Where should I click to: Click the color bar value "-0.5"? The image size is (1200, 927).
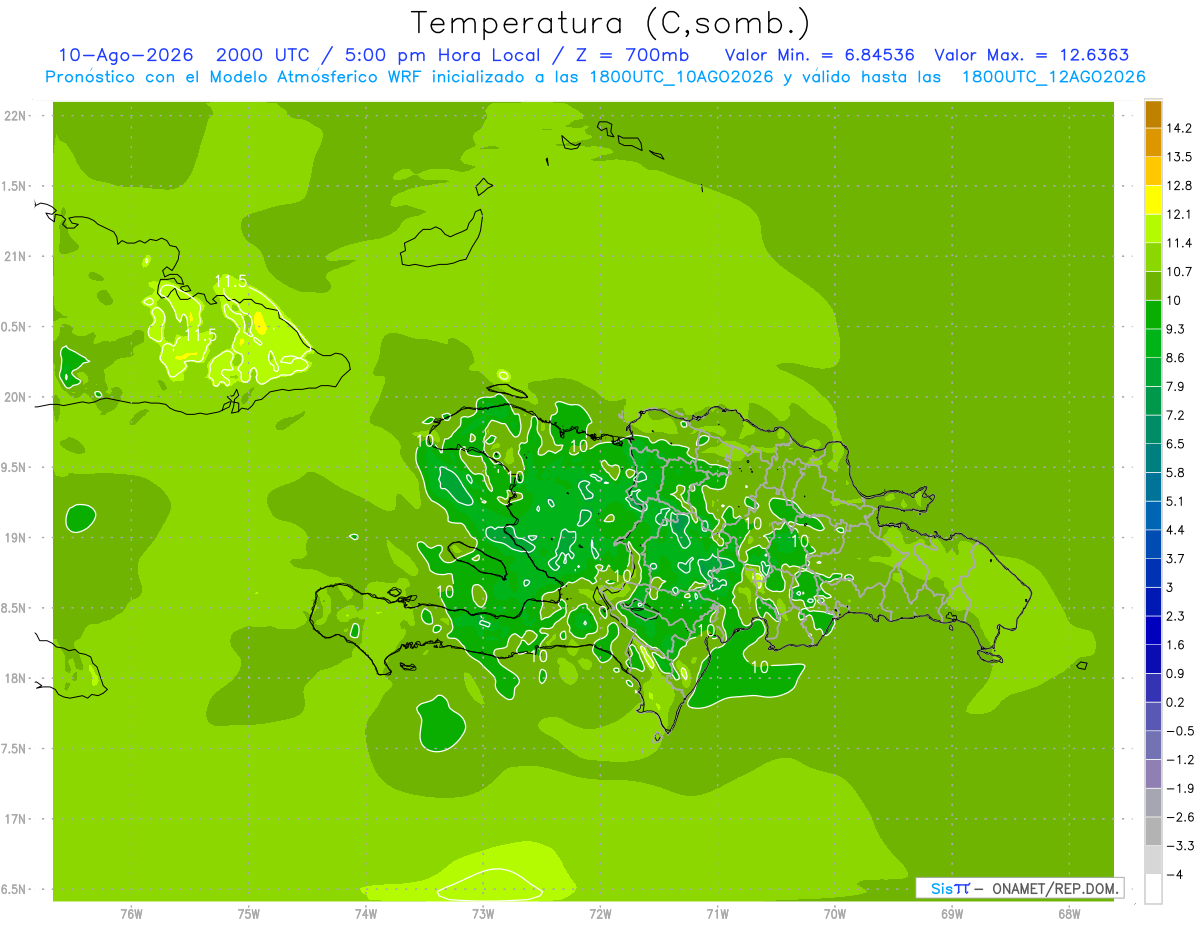1179,731
